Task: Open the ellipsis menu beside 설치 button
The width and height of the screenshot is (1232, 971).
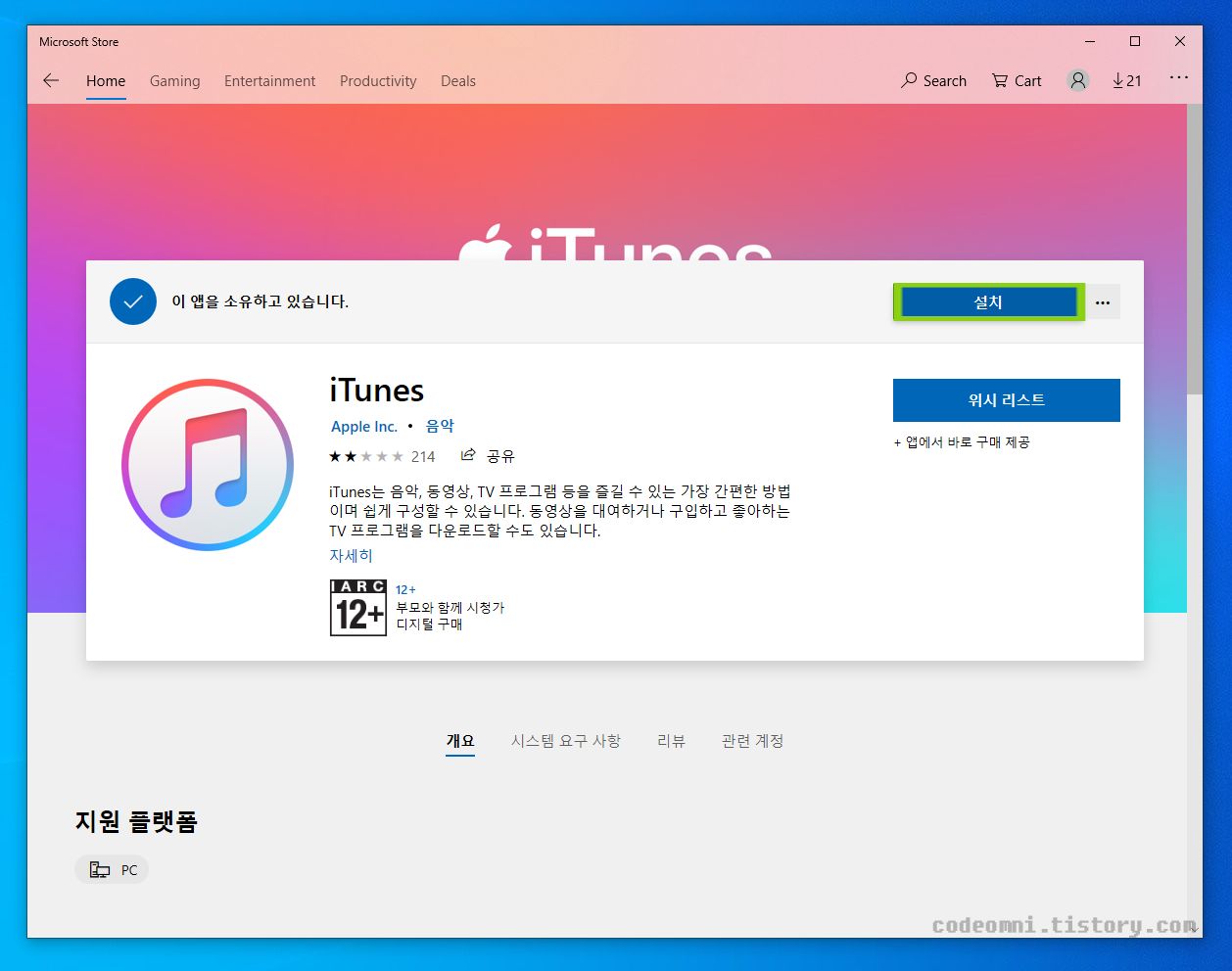Action: [1103, 302]
